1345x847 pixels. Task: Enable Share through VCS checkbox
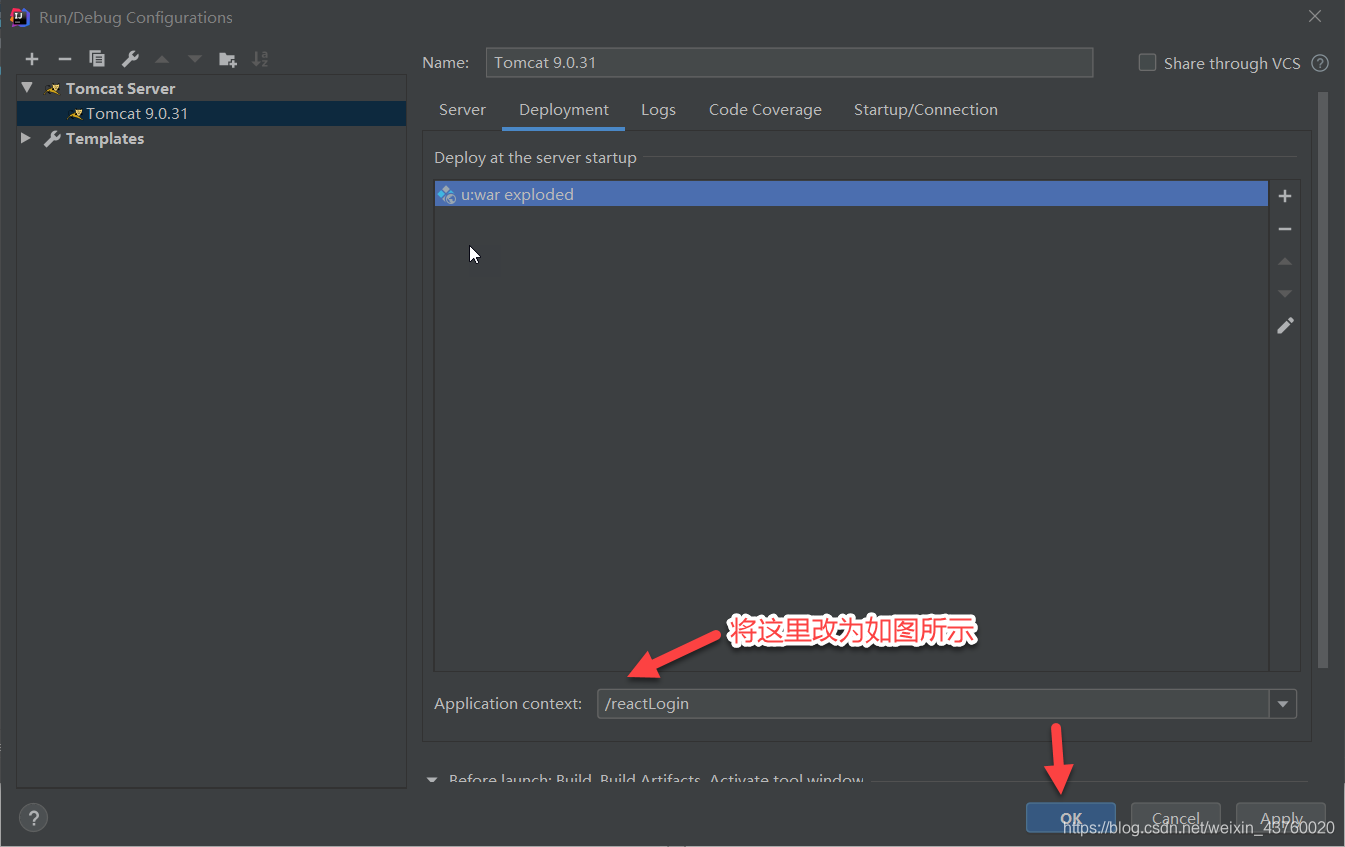click(1147, 63)
